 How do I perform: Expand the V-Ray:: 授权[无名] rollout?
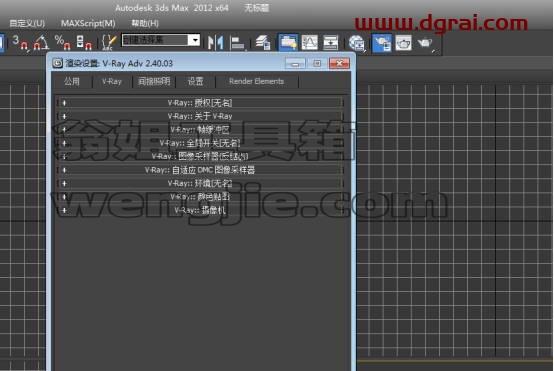click(x=200, y=103)
